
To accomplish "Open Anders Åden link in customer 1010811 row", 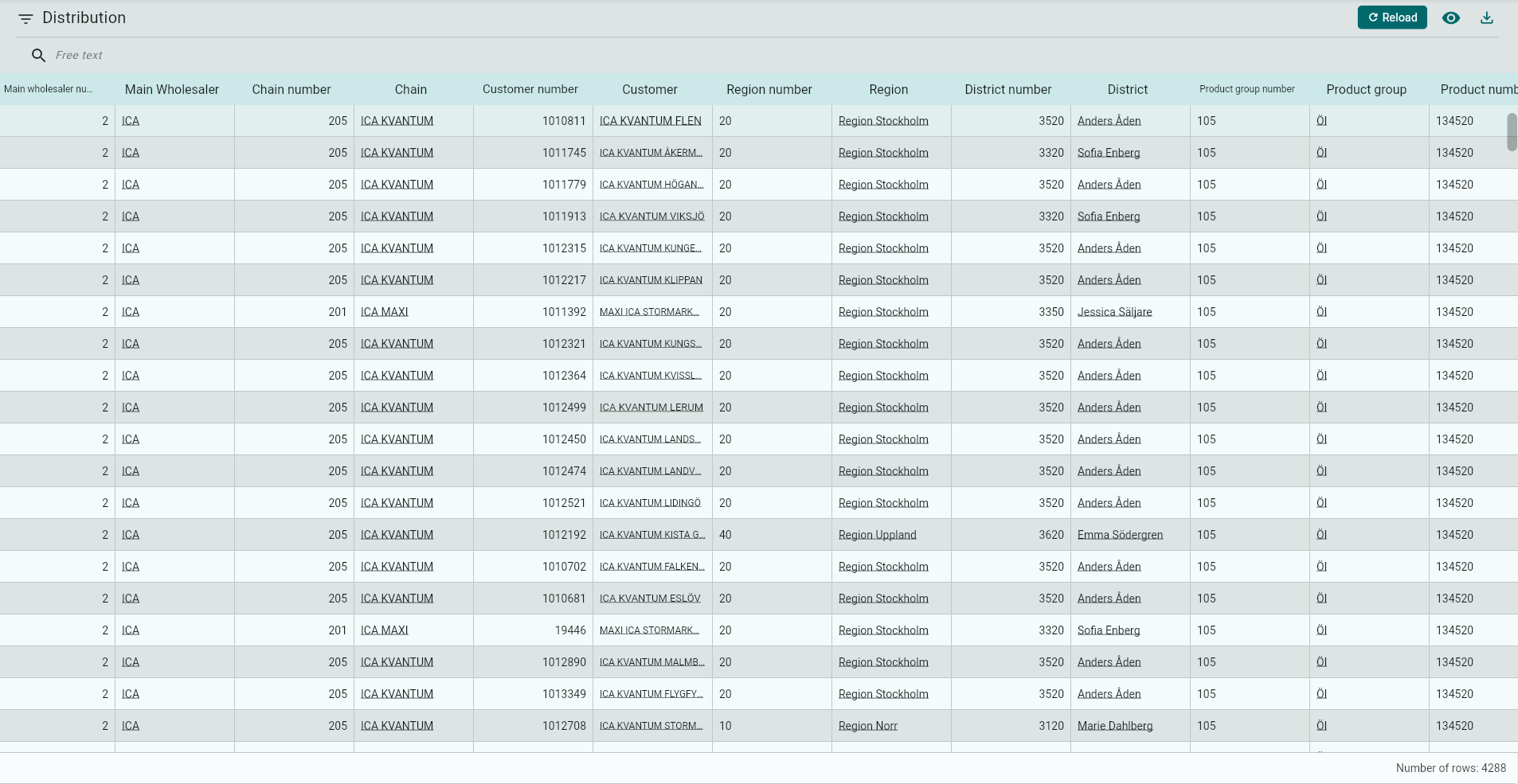I will [x=1109, y=121].
